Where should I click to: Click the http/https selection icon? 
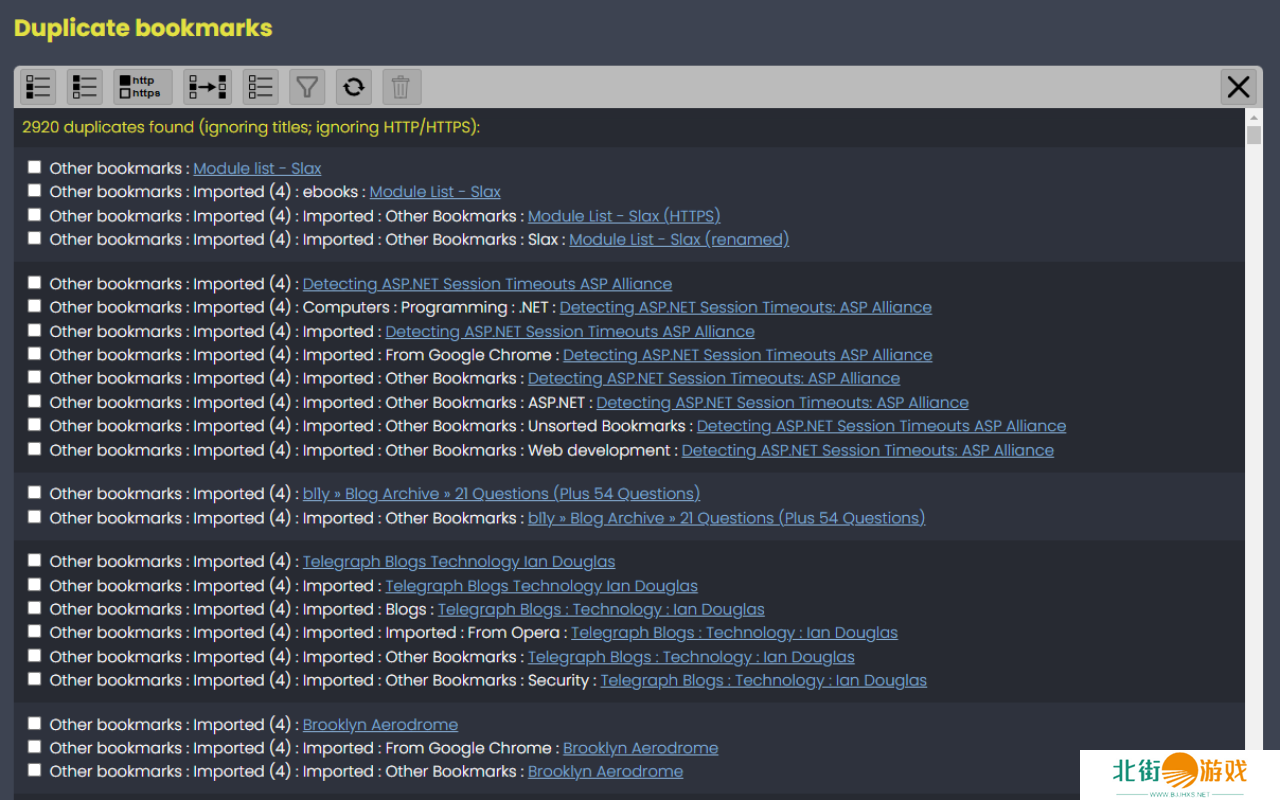pos(142,87)
